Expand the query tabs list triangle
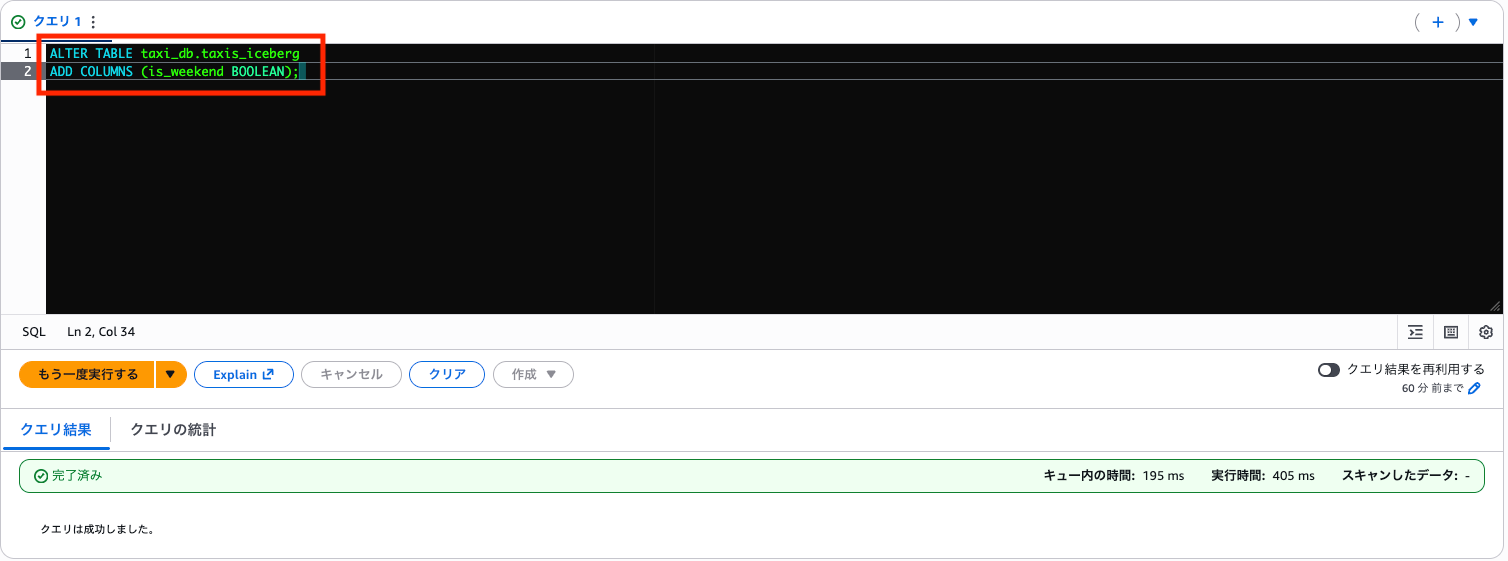 (1473, 22)
